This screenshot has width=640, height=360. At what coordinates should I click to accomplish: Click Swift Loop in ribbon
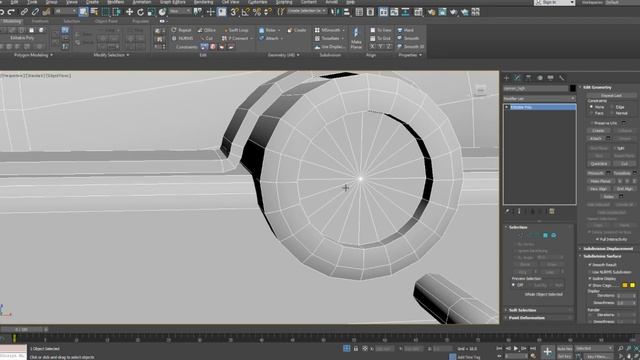point(236,30)
